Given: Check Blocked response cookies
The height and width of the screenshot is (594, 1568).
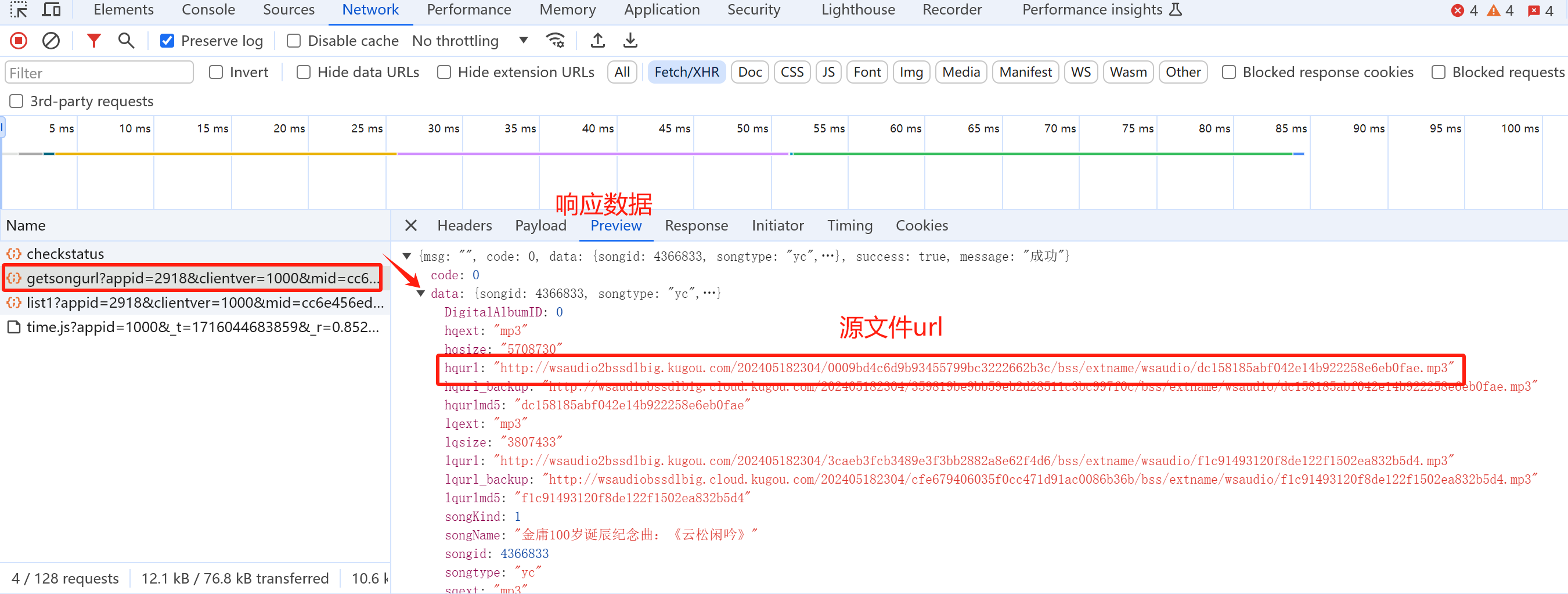Looking at the screenshot, I should pyautogui.click(x=1229, y=73).
